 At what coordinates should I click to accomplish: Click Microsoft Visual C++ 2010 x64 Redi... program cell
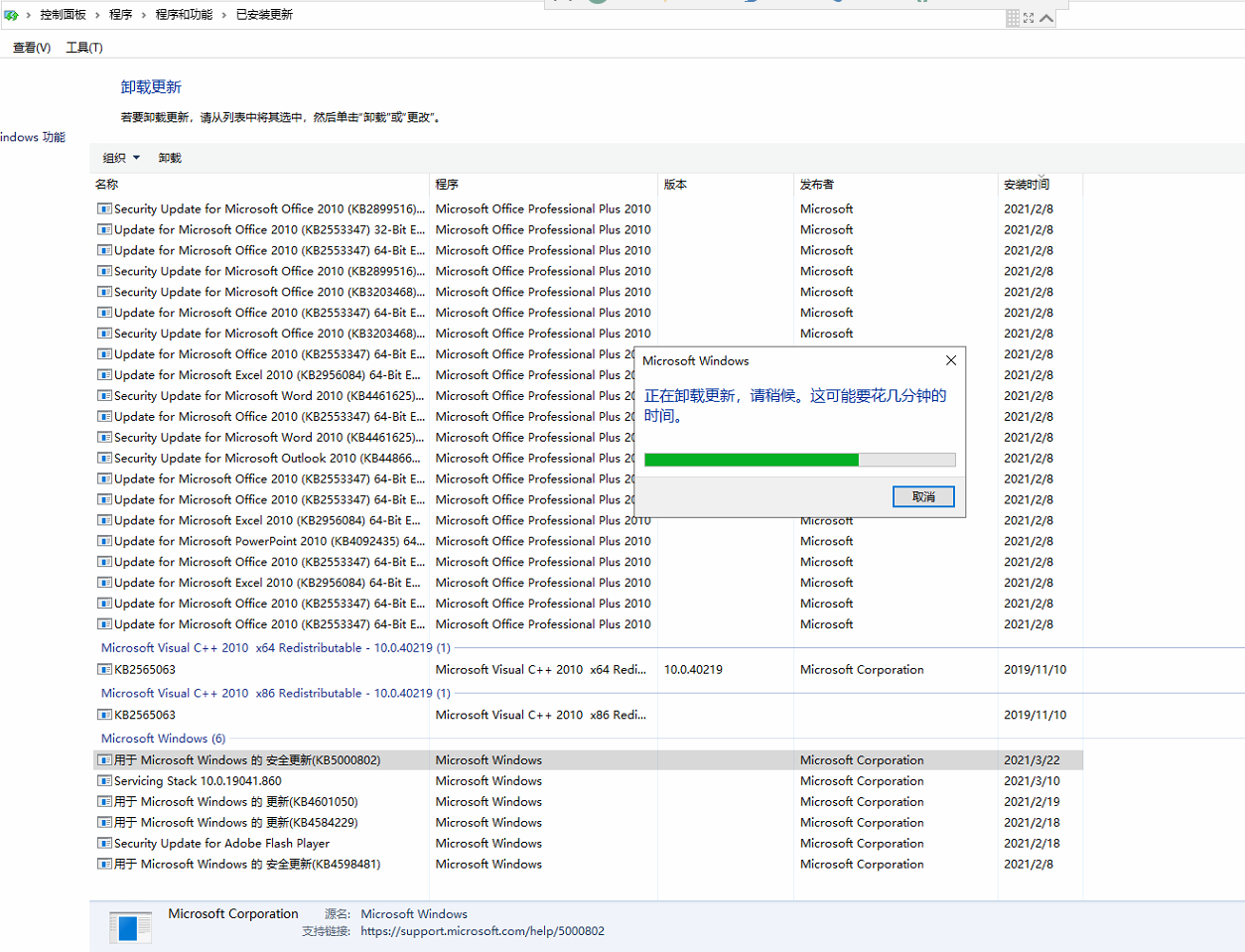pos(541,670)
